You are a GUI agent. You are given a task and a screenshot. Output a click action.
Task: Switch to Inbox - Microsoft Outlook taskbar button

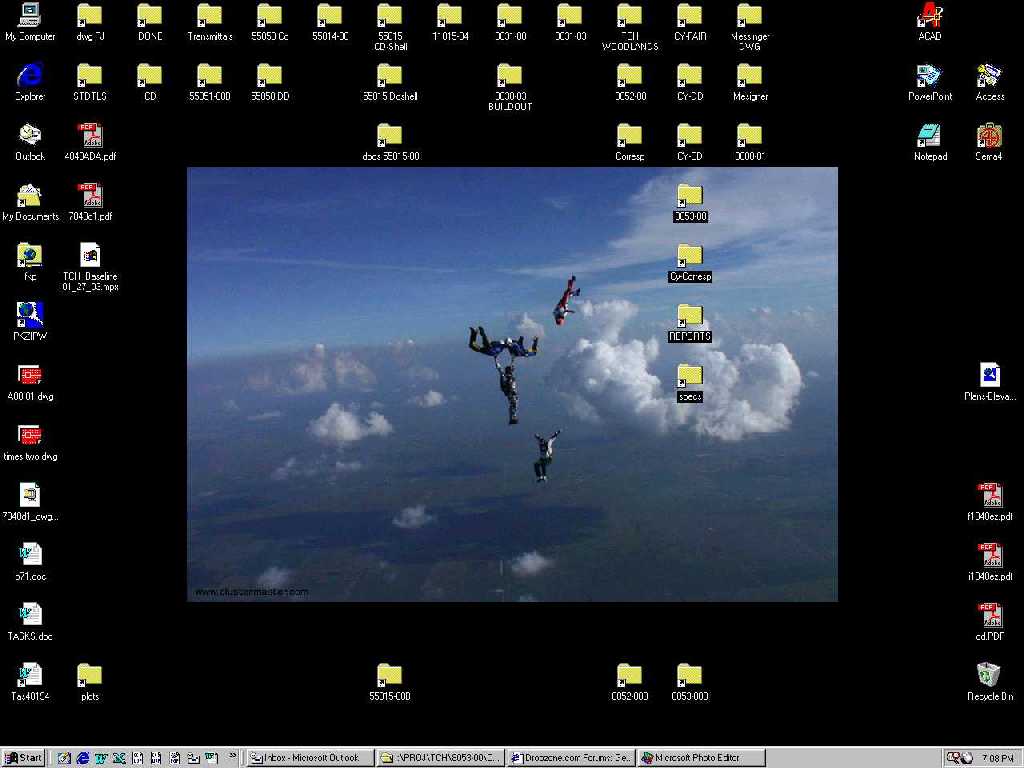(x=310, y=758)
